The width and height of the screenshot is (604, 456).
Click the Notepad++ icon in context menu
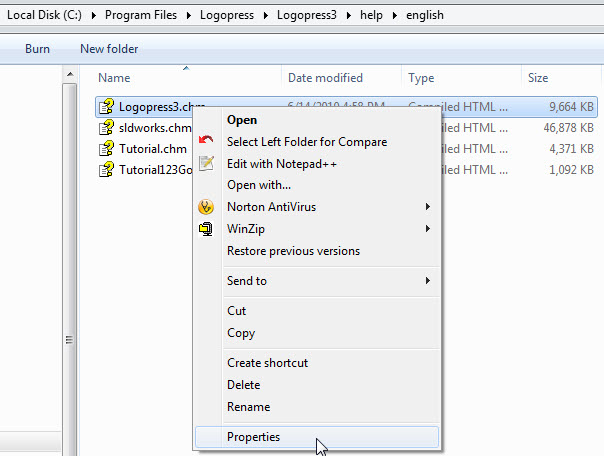(206, 163)
